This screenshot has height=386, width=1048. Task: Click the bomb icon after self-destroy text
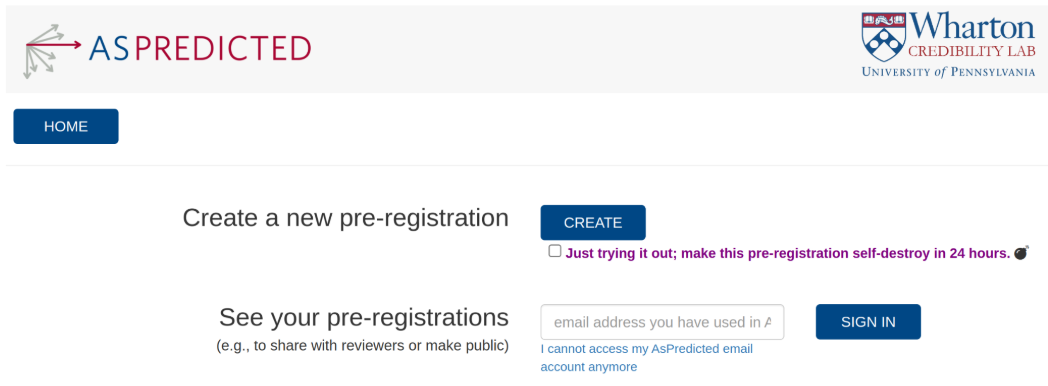coord(1021,253)
